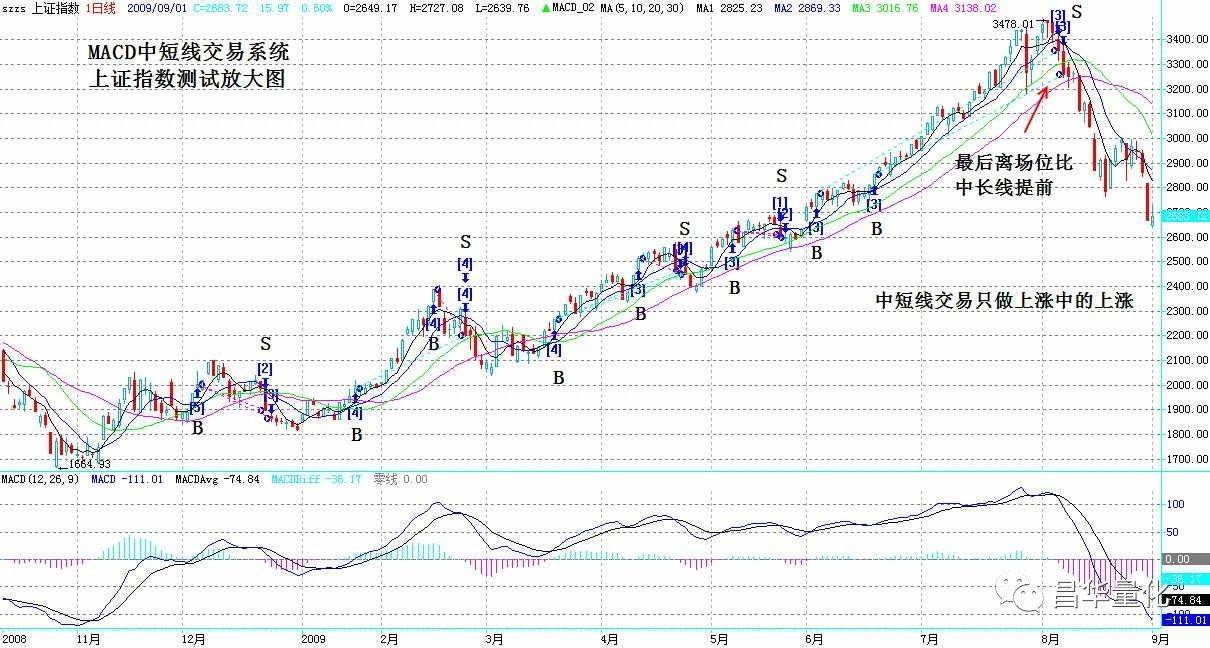
Task: Click the cyan current price tag on axis
Action: (x=1185, y=216)
